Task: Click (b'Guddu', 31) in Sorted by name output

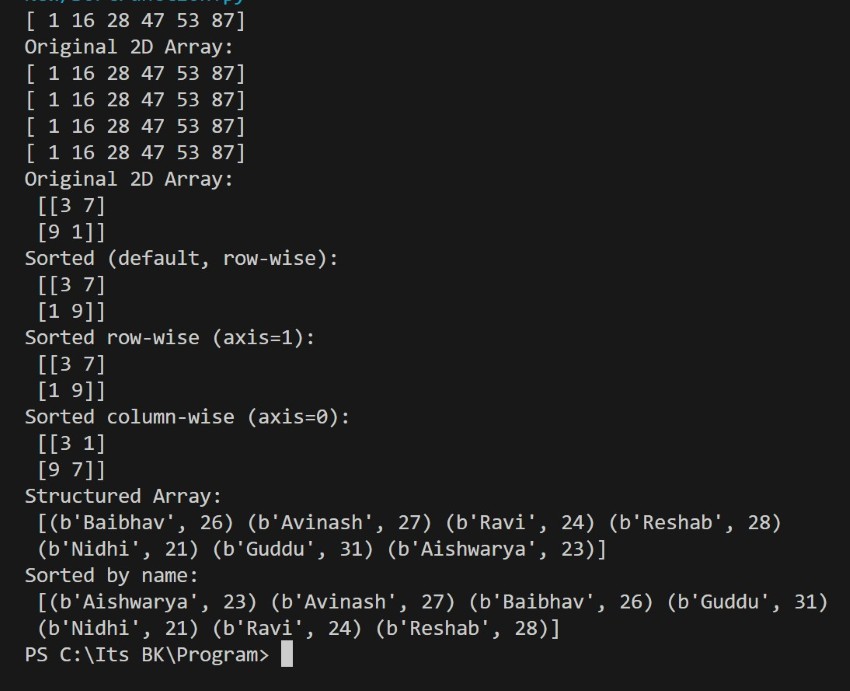Action: pos(748,602)
